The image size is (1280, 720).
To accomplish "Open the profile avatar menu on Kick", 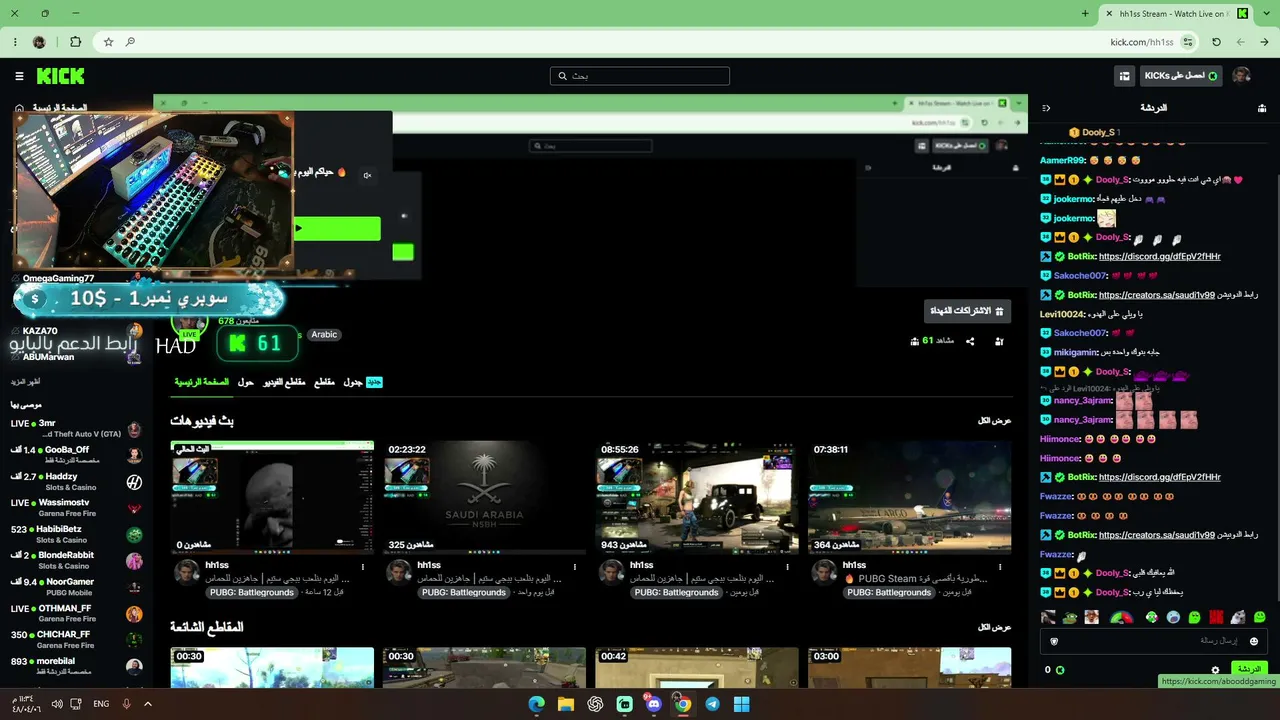I will [1241, 76].
